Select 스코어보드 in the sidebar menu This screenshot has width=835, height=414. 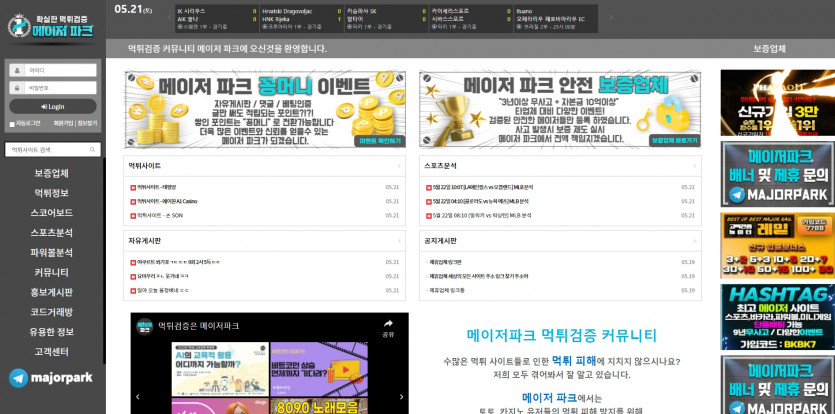click(x=52, y=213)
